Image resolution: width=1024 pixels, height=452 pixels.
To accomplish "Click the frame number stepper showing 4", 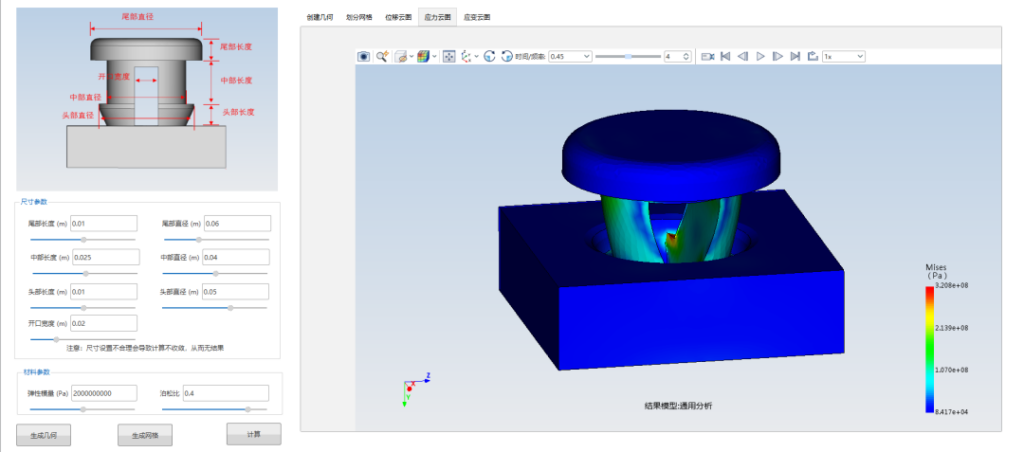I will [677, 57].
